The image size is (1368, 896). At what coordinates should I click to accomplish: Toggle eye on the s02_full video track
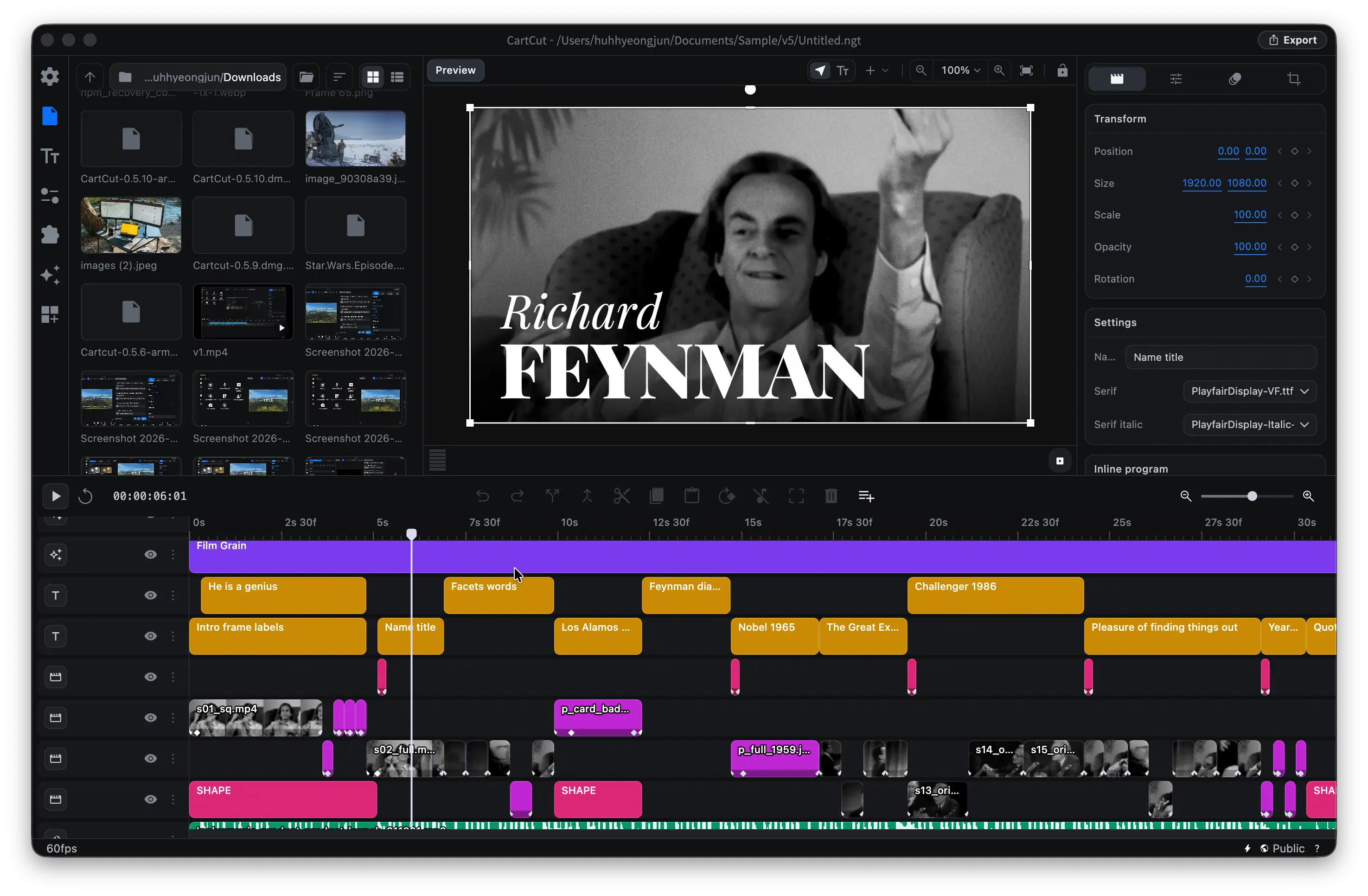tap(151, 759)
